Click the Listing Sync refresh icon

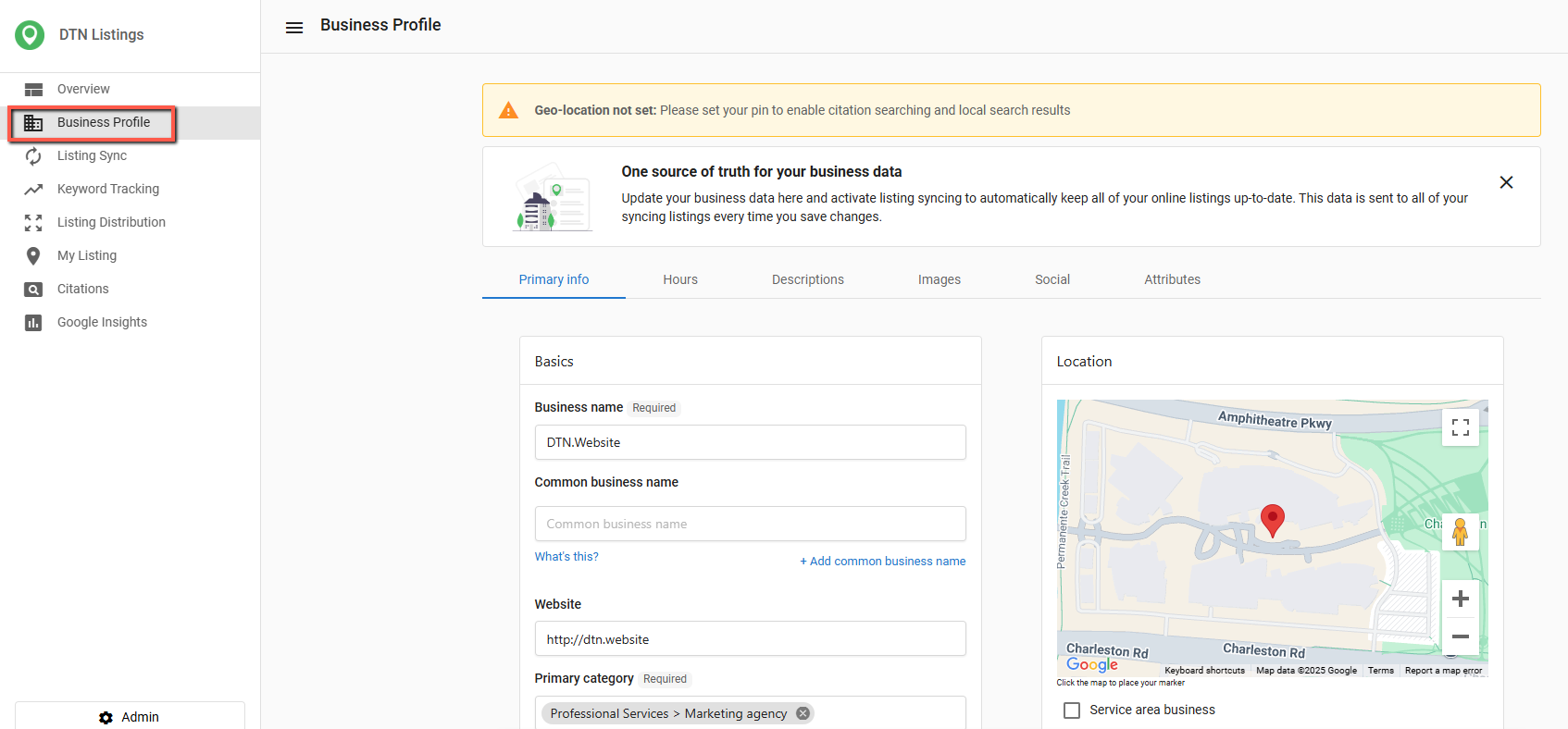(x=33, y=156)
